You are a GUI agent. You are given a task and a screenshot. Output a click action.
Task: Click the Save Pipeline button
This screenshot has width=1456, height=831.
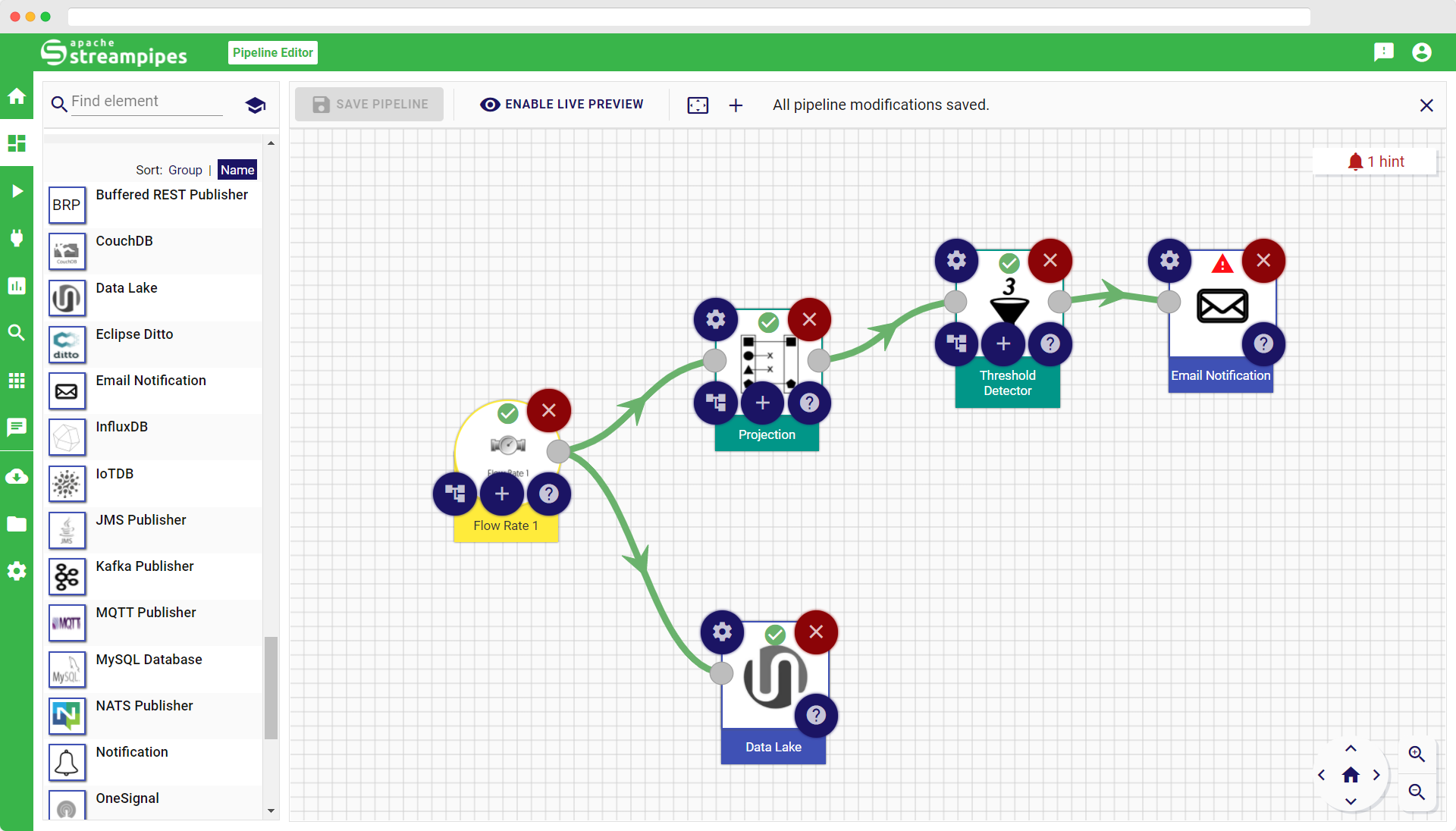click(370, 104)
